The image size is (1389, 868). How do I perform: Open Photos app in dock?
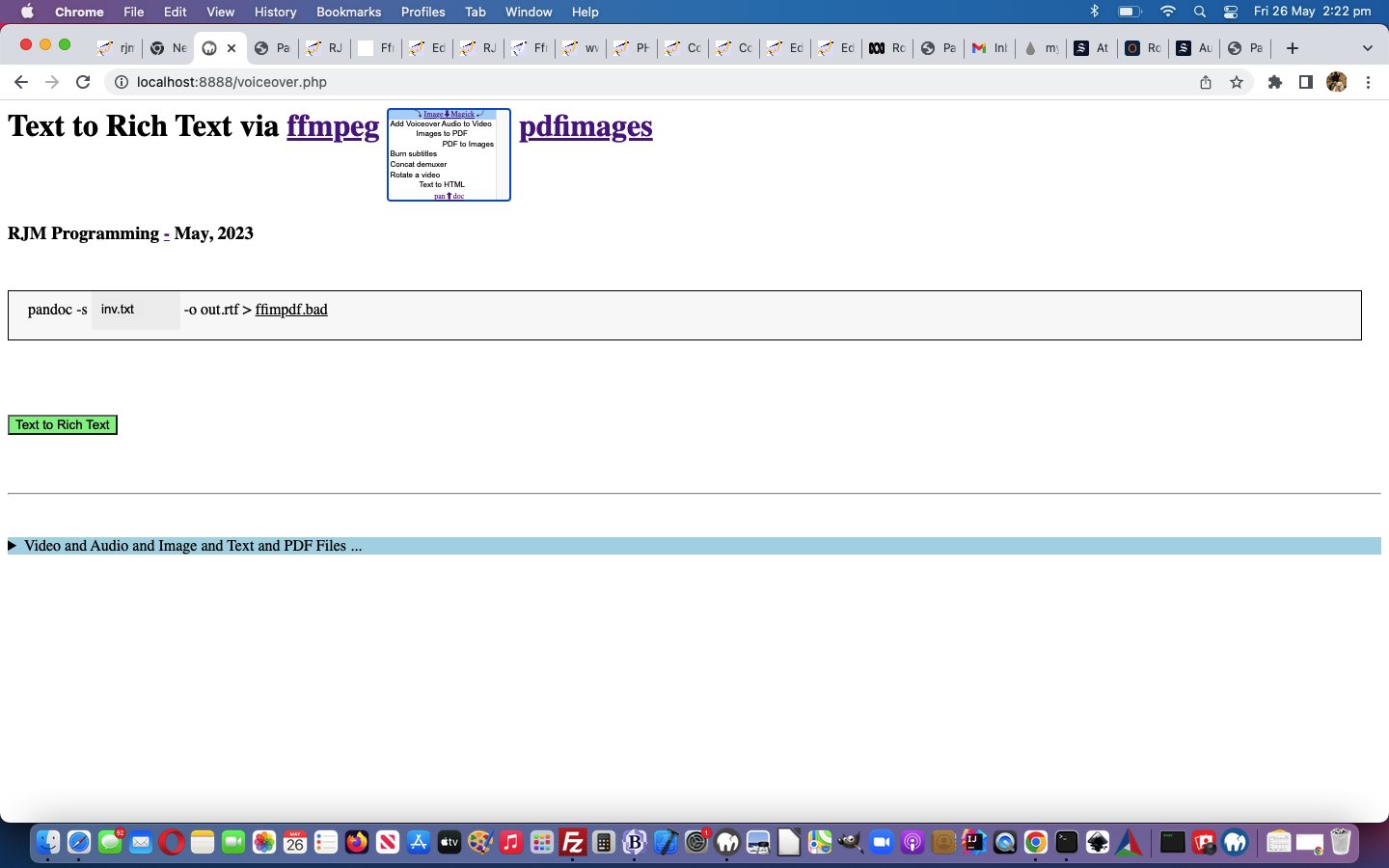click(x=264, y=843)
